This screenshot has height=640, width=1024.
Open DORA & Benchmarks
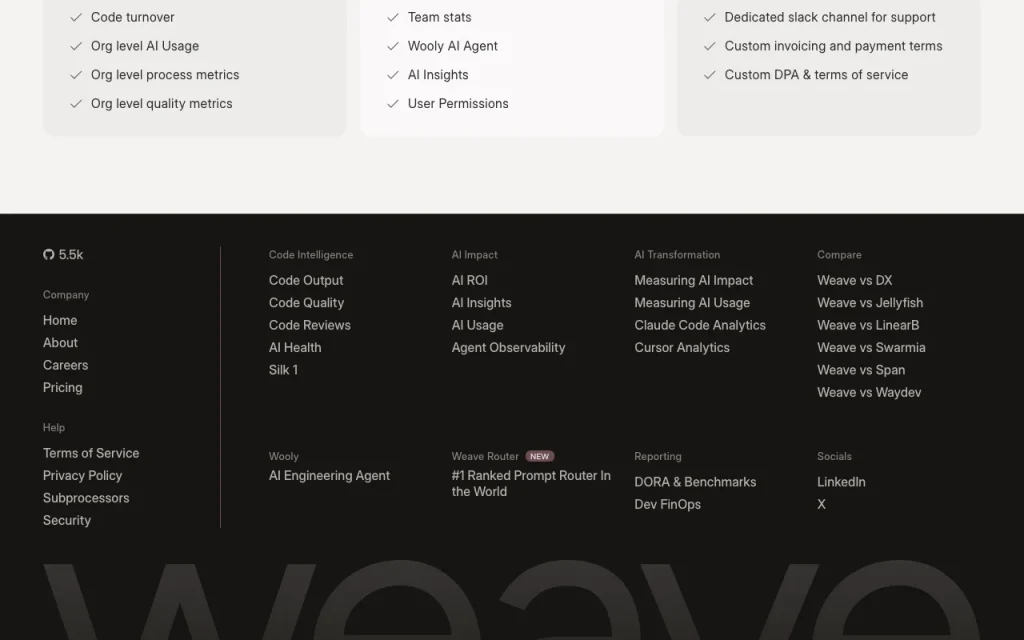(x=696, y=482)
